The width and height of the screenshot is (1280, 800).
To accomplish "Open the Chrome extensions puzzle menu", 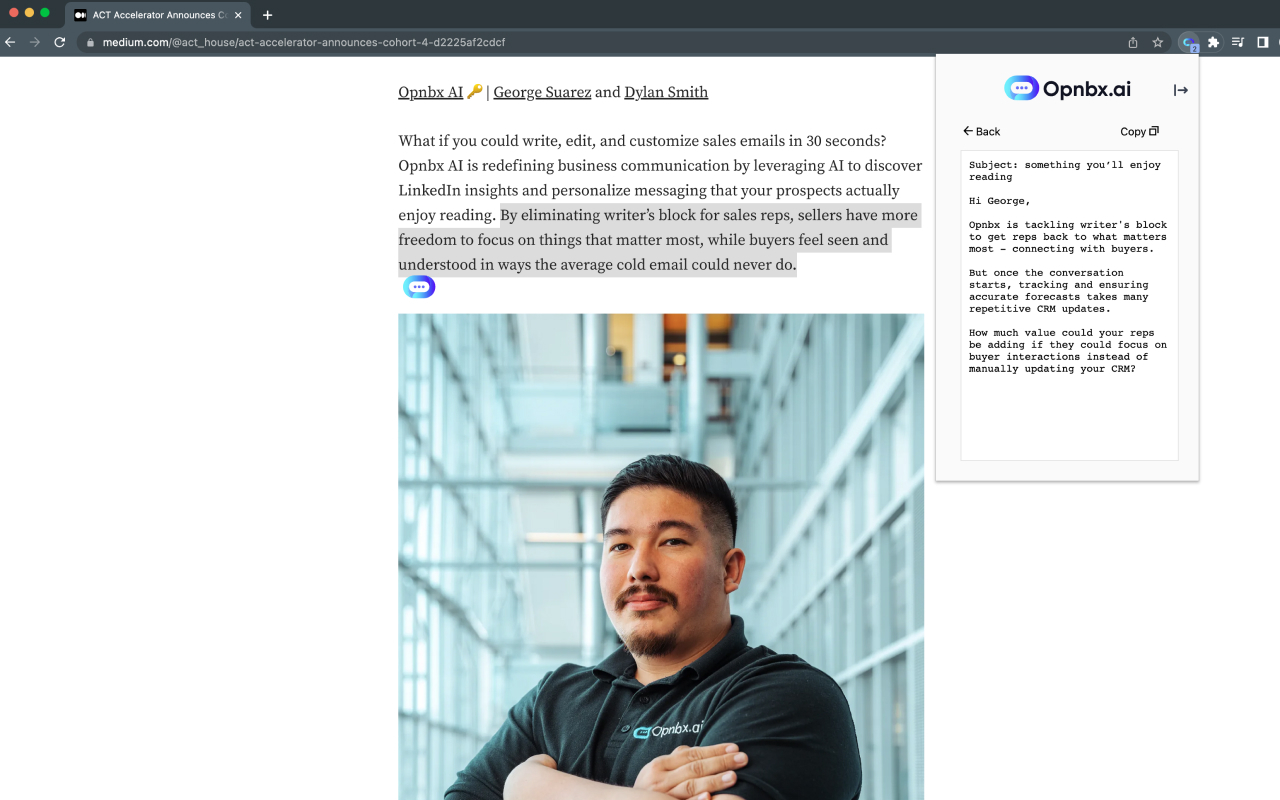I will coord(1214,42).
